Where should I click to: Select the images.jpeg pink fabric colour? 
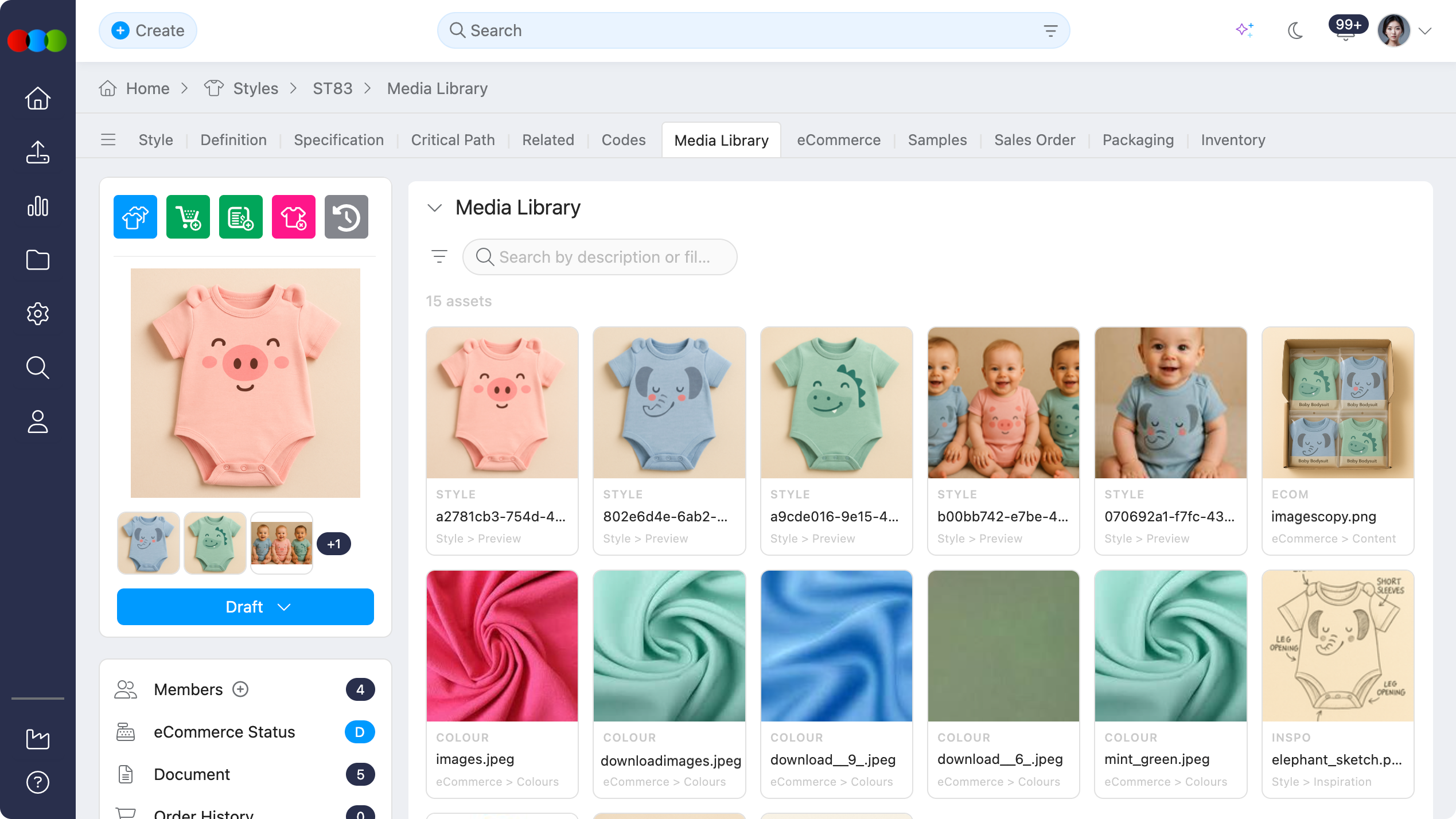(x=502, y=684)
